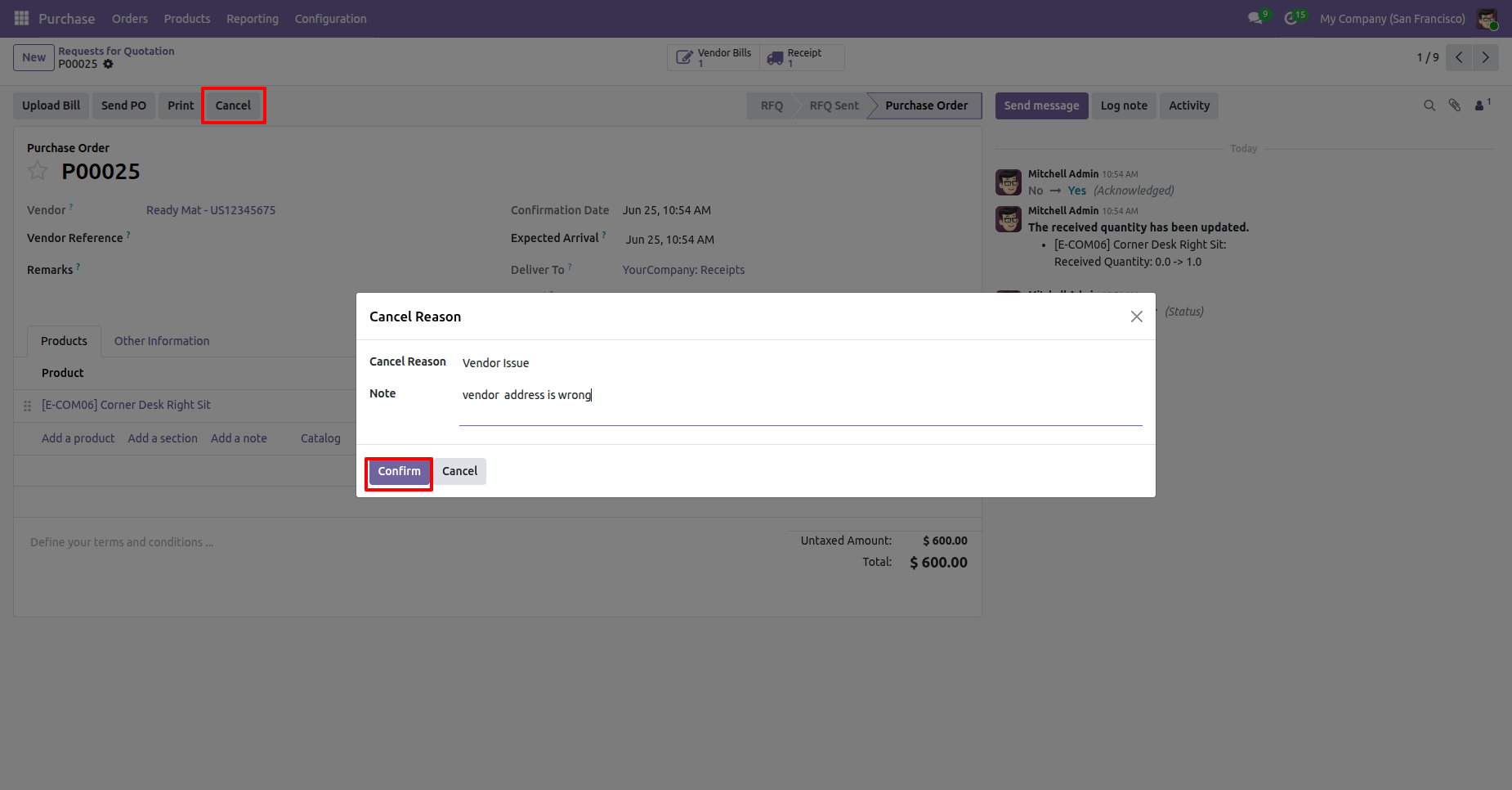Viewport: 1512px width, 790px height.
Task: Go to previous record arrow
Action: pyautogui.click(x=1459, y=57)
